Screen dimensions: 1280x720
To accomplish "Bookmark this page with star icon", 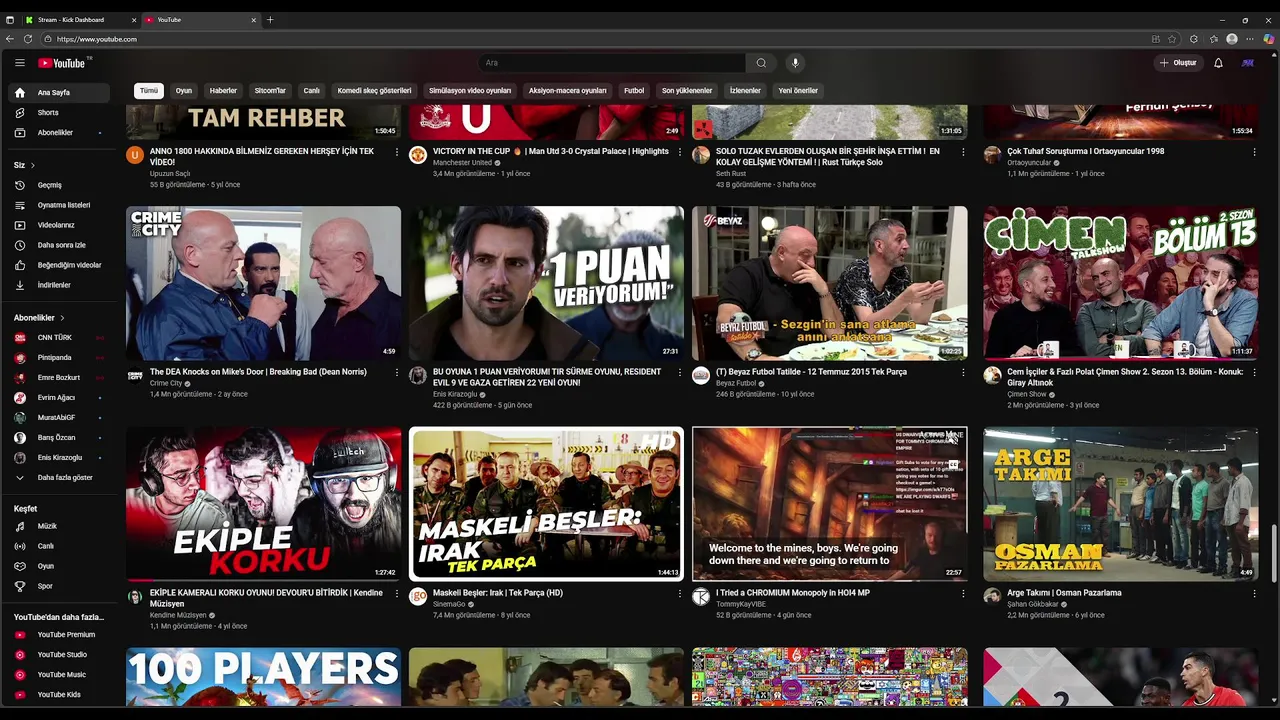I will point(1172,39).
